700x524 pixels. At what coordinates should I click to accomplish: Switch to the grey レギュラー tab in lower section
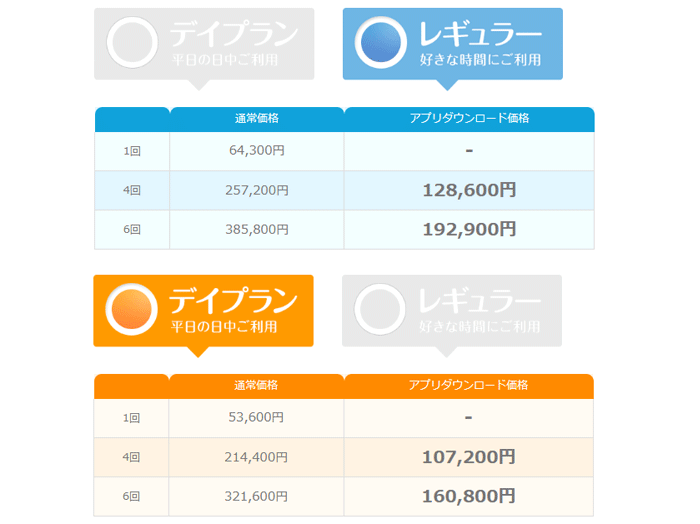[x=452, y=311]
